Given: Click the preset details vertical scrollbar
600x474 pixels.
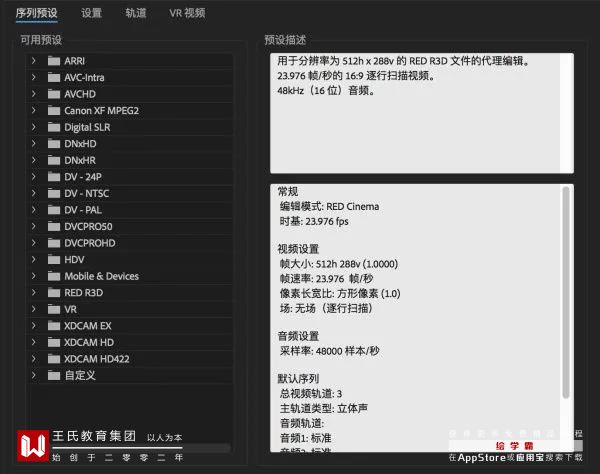Looking at the screenshot, I should (x=566, y=292).
